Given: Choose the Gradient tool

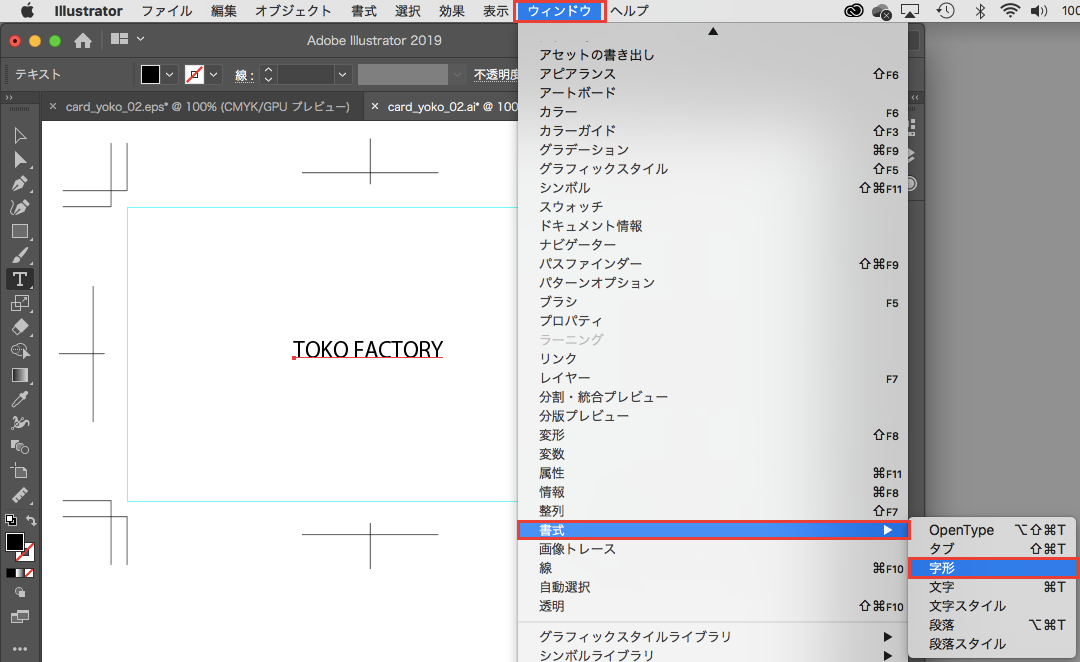Looking at the screenshot, I should 19,375.
